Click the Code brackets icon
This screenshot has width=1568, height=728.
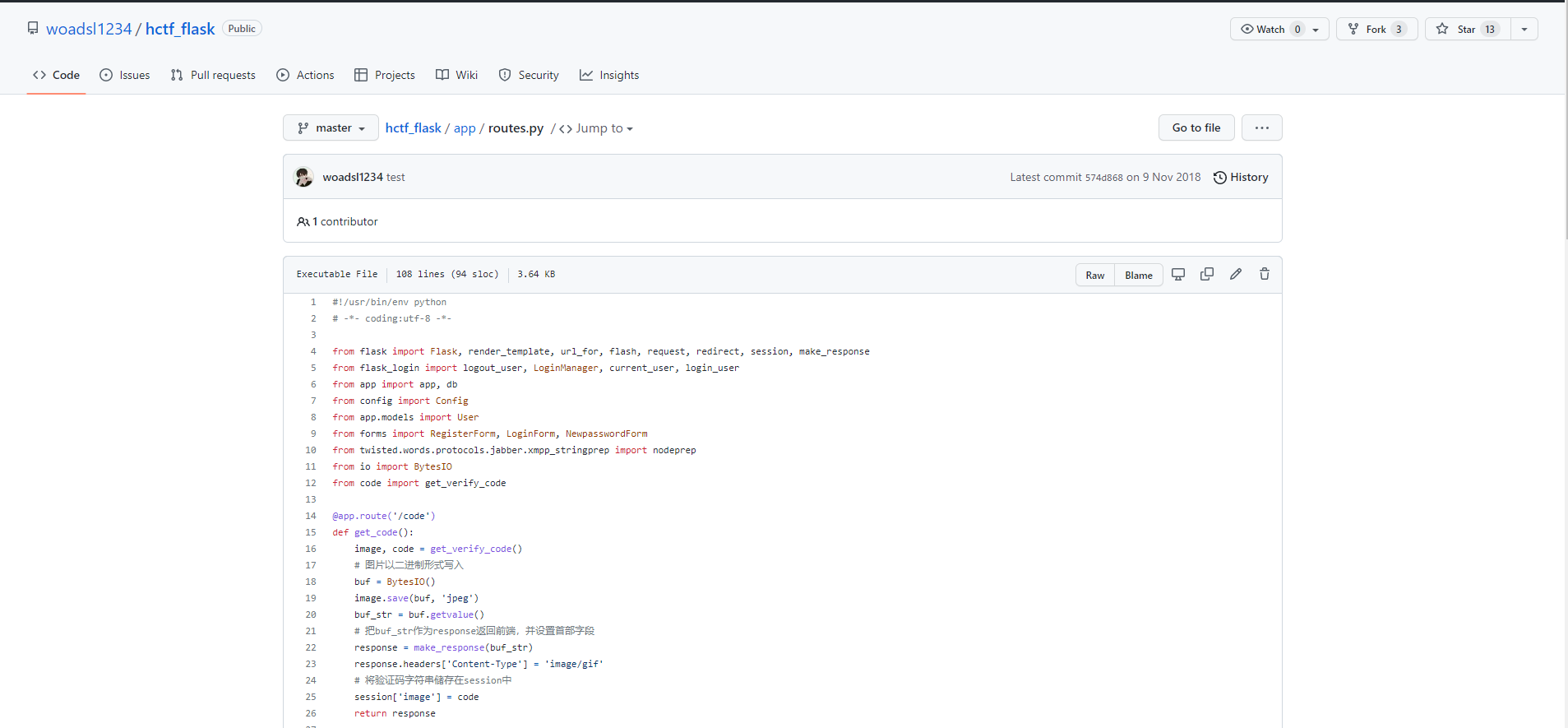pos(39,75)
